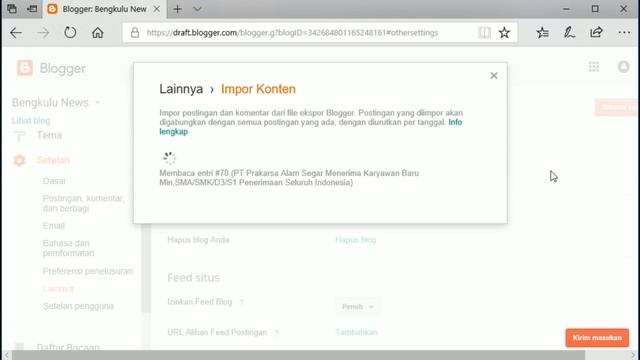Click the Feed situs section heading

pyautogui.click(x=193, y=278)
